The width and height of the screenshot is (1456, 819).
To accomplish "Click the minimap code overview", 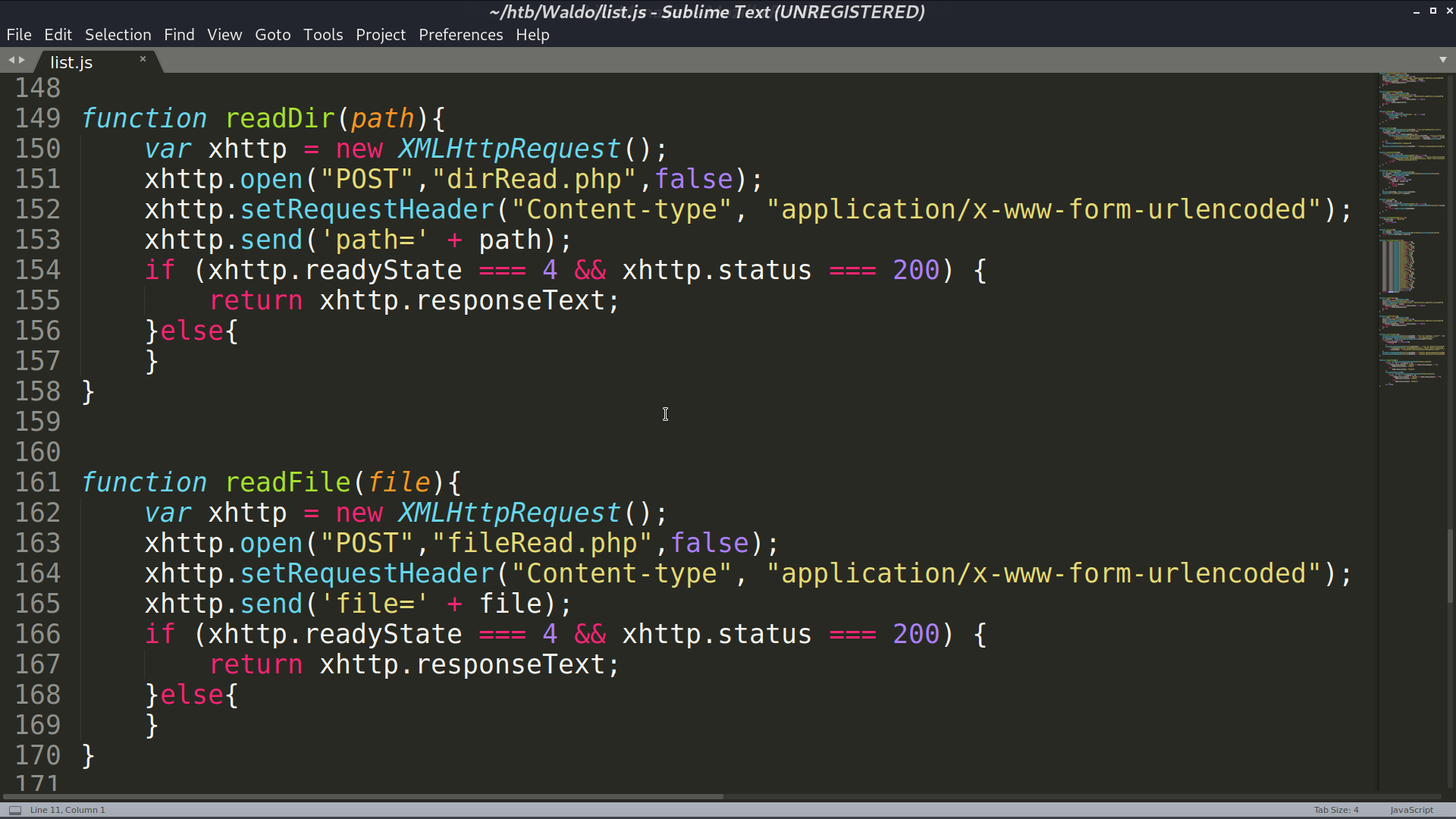I will [1412, 231].
